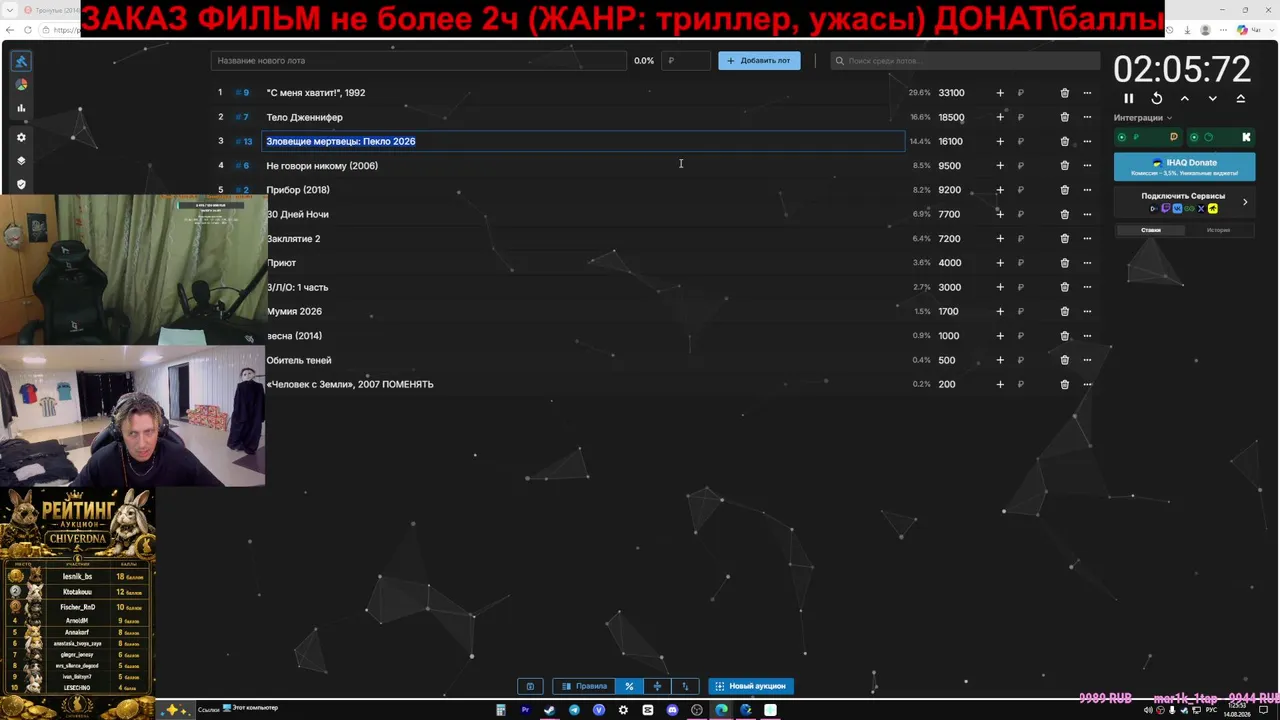Open the IHAQ Donate banner
1280x720 pixels.
tap(1184, 167)
